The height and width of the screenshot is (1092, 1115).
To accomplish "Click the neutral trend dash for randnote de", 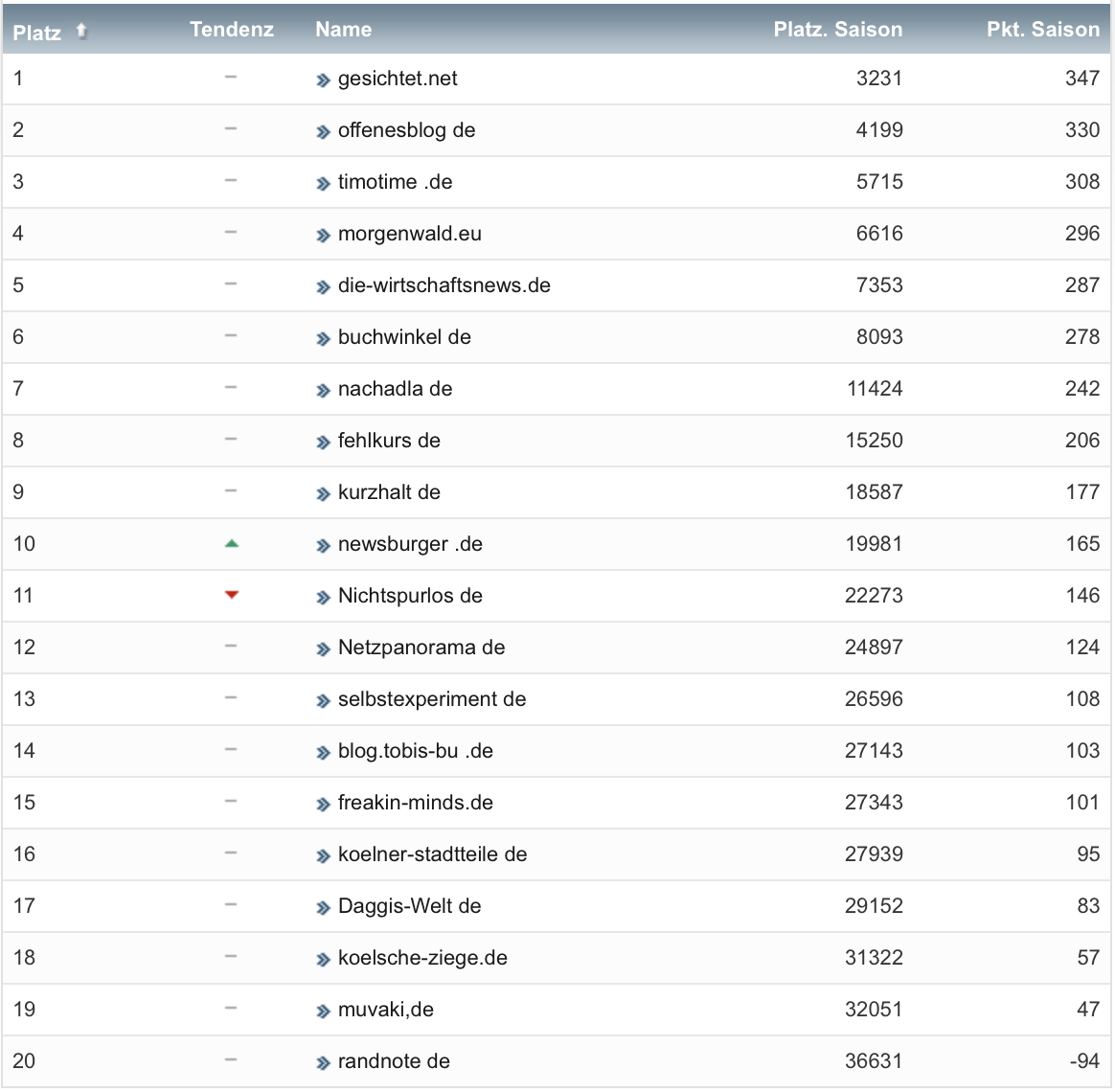I will click(231, 1060).
